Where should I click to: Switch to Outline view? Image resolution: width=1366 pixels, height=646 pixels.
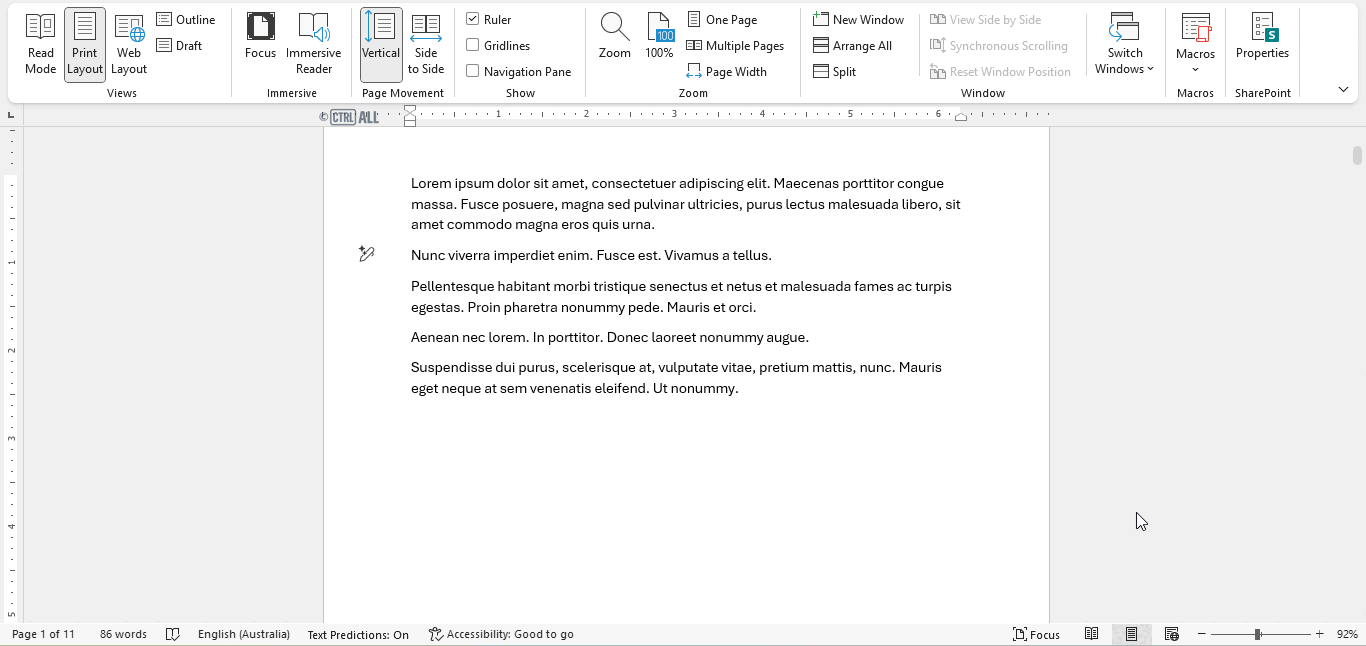point(186,18)
